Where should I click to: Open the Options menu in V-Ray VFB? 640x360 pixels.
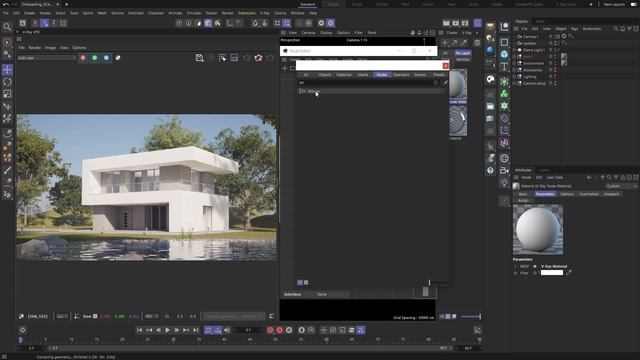79,48
